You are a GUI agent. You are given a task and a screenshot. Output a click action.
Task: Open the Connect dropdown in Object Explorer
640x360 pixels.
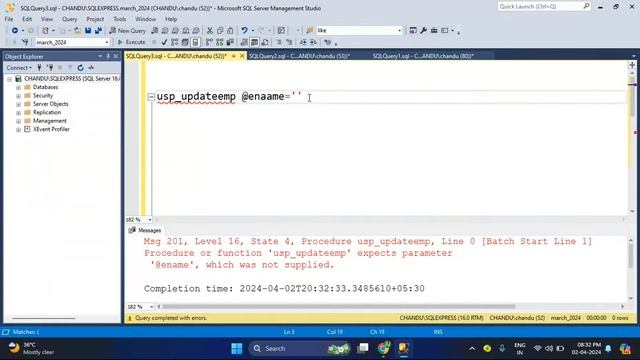(19, 68)
